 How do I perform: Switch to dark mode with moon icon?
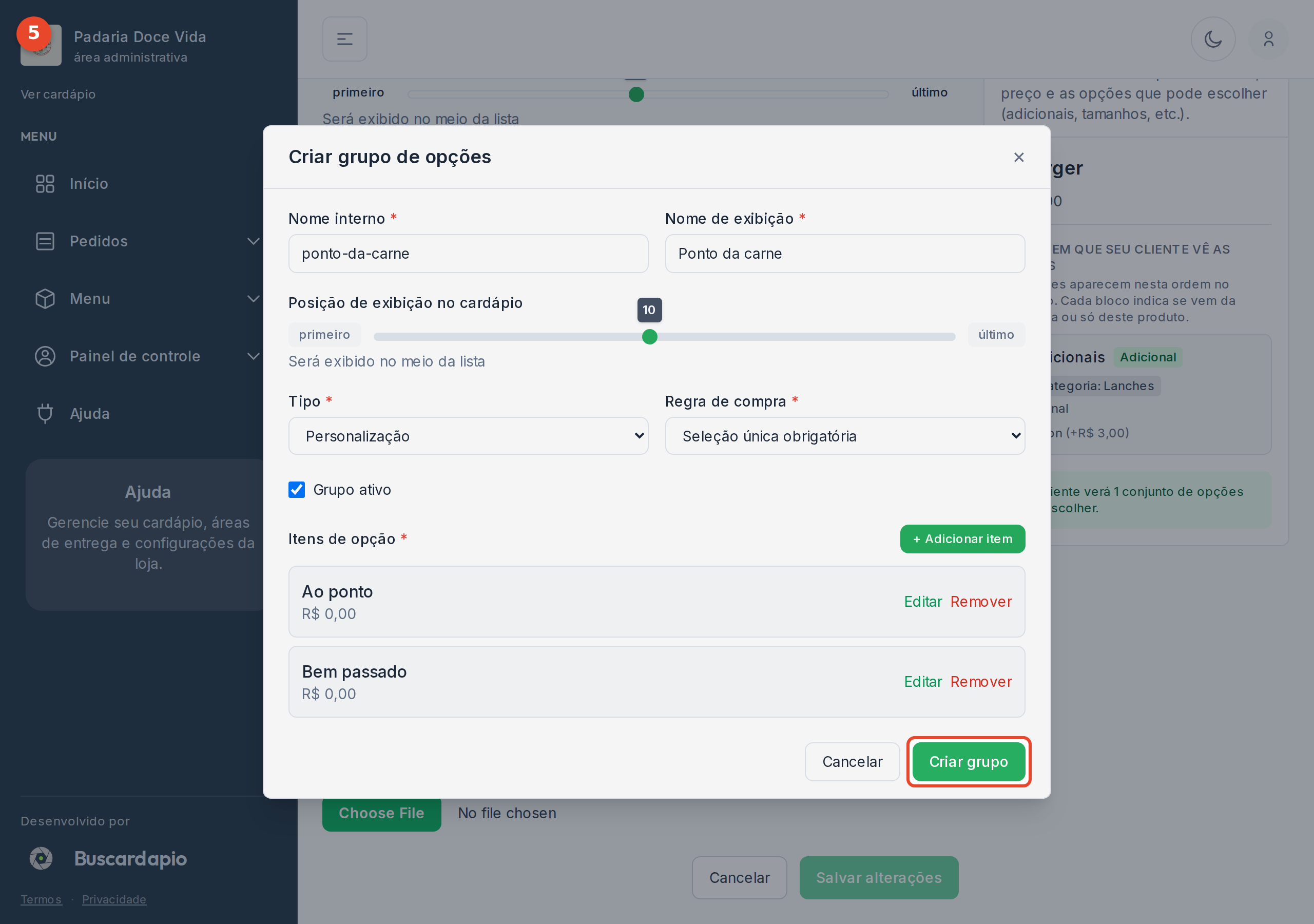coord(1213,39)
